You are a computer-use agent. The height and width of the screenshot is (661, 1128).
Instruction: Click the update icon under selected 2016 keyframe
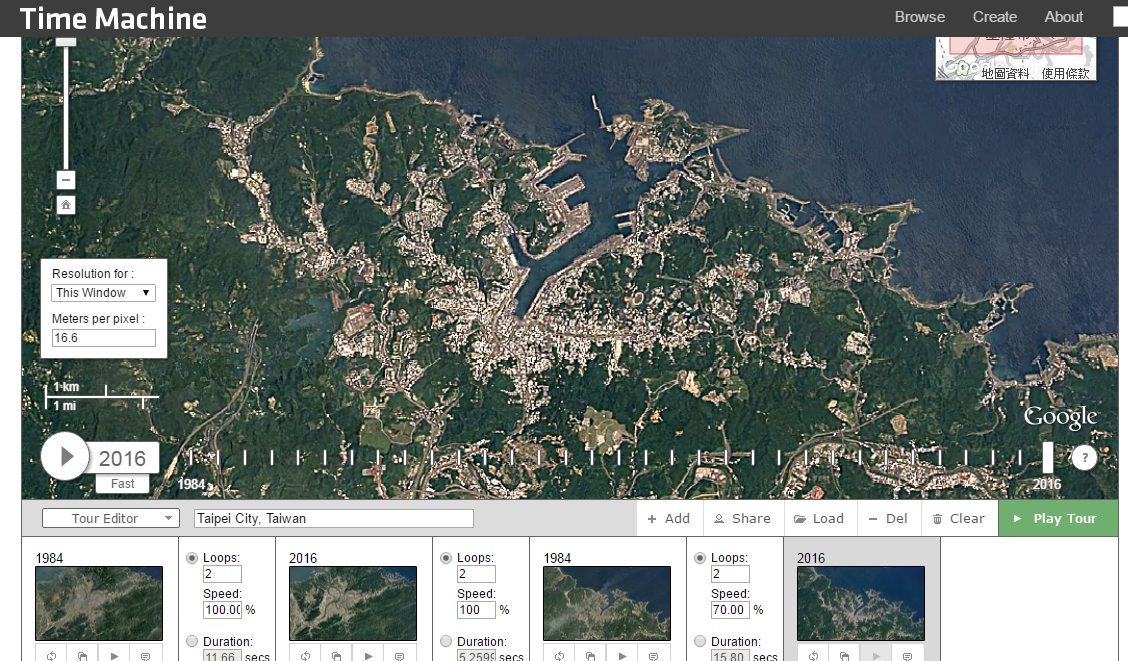coord(814,655)
